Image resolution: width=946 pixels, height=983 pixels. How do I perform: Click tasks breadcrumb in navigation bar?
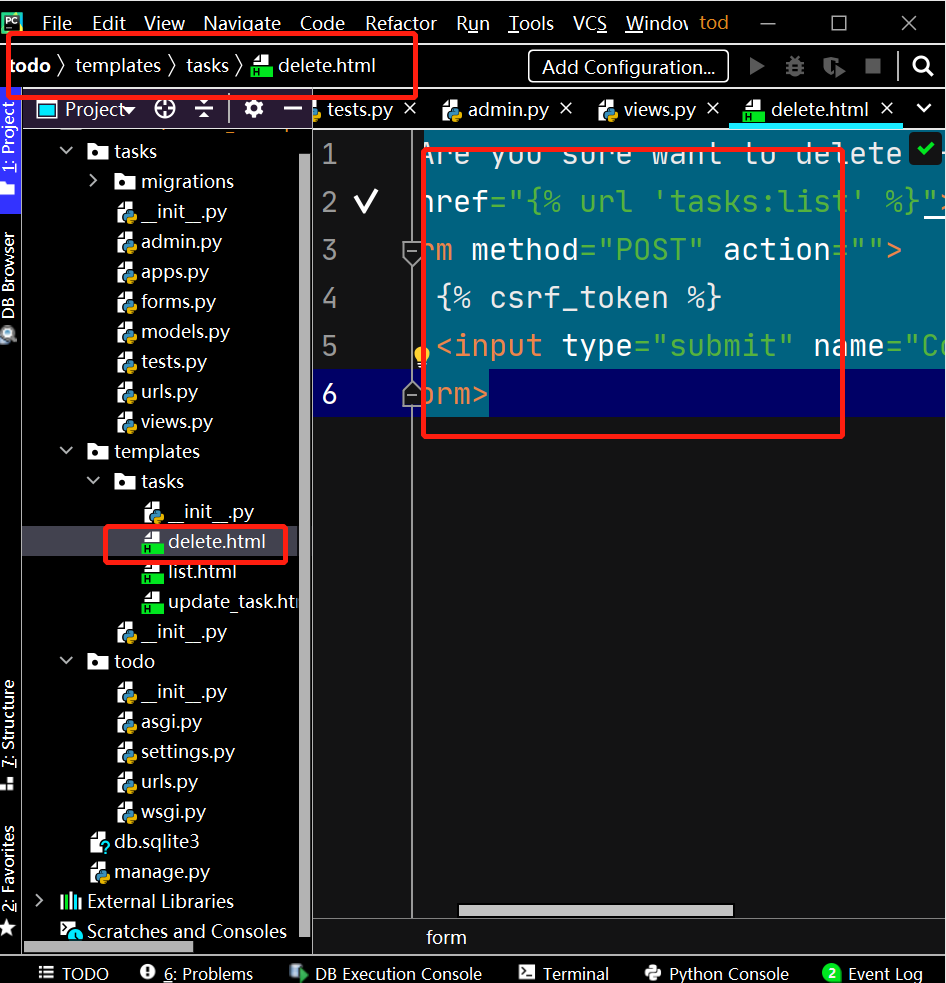coord(207,65)
